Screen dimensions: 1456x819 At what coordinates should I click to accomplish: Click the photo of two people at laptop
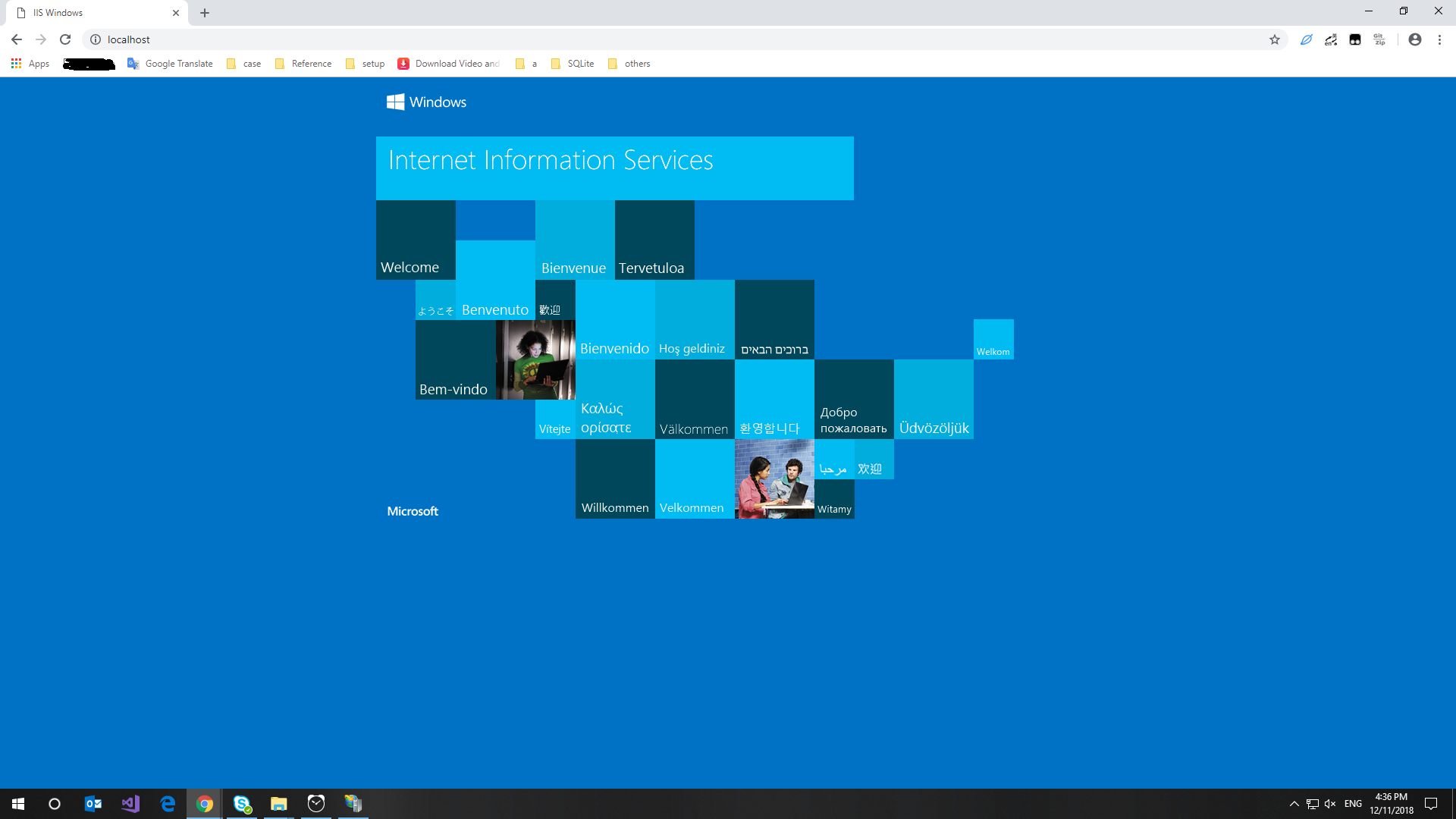pos(774,479)
